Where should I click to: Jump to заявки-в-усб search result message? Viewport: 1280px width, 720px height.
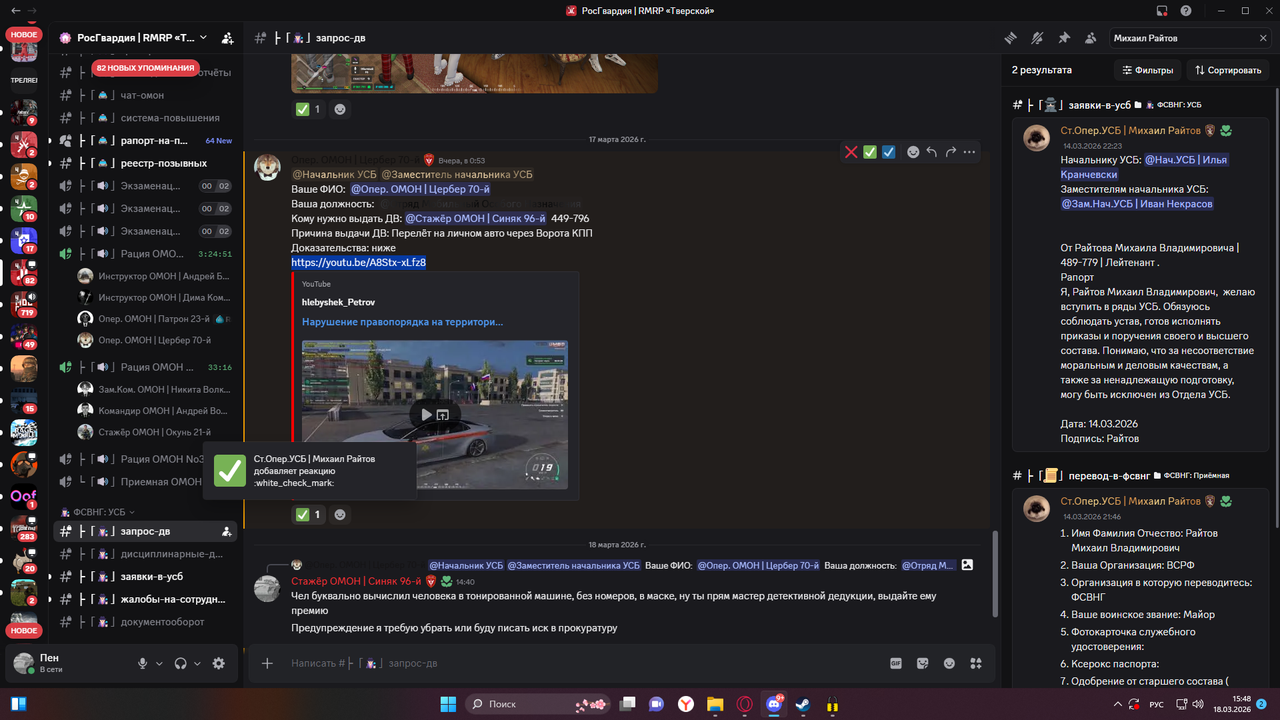pyautogui.click(x=1140, y=285)
